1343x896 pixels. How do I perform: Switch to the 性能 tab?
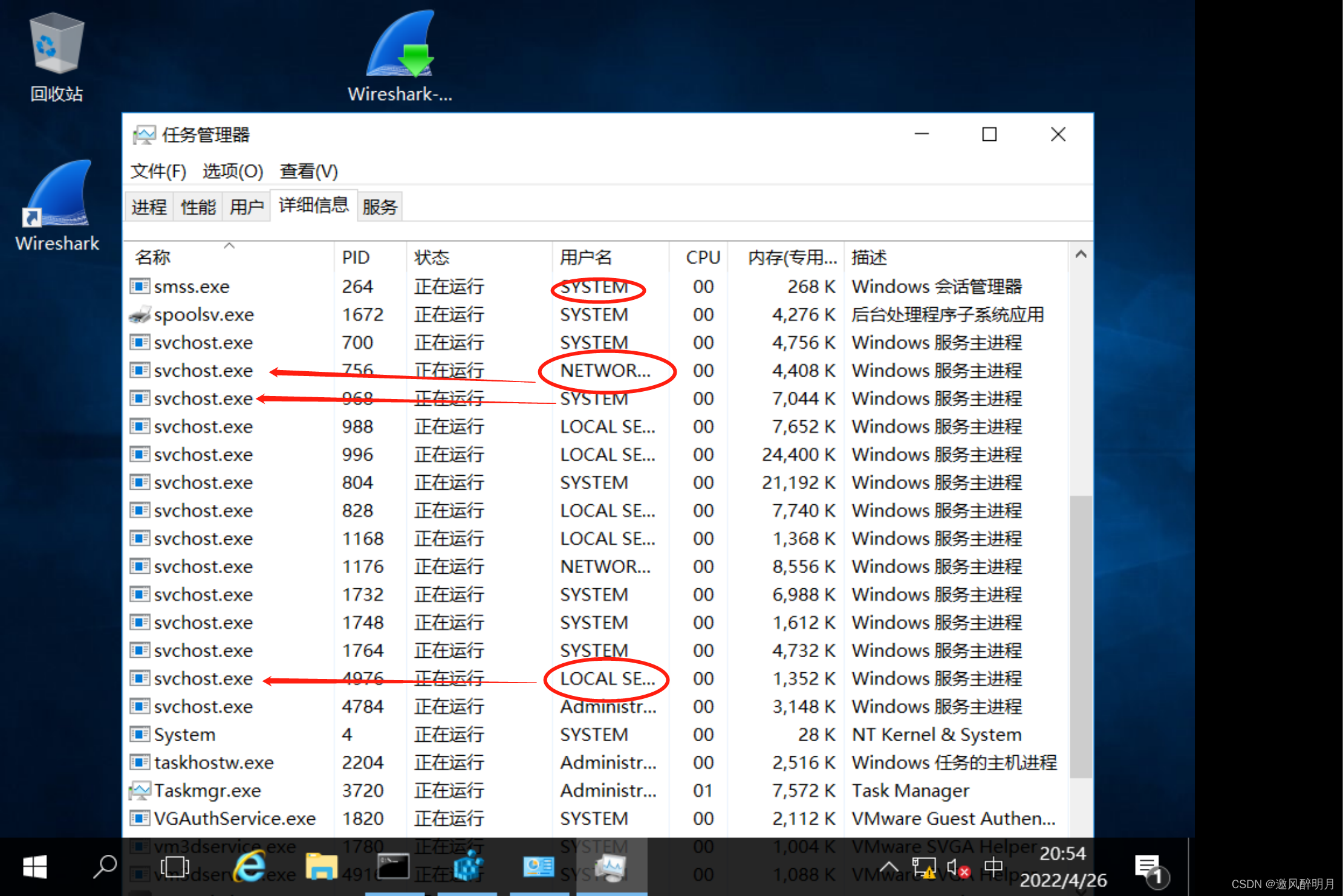pyautogui.click(x=198, y=207)
